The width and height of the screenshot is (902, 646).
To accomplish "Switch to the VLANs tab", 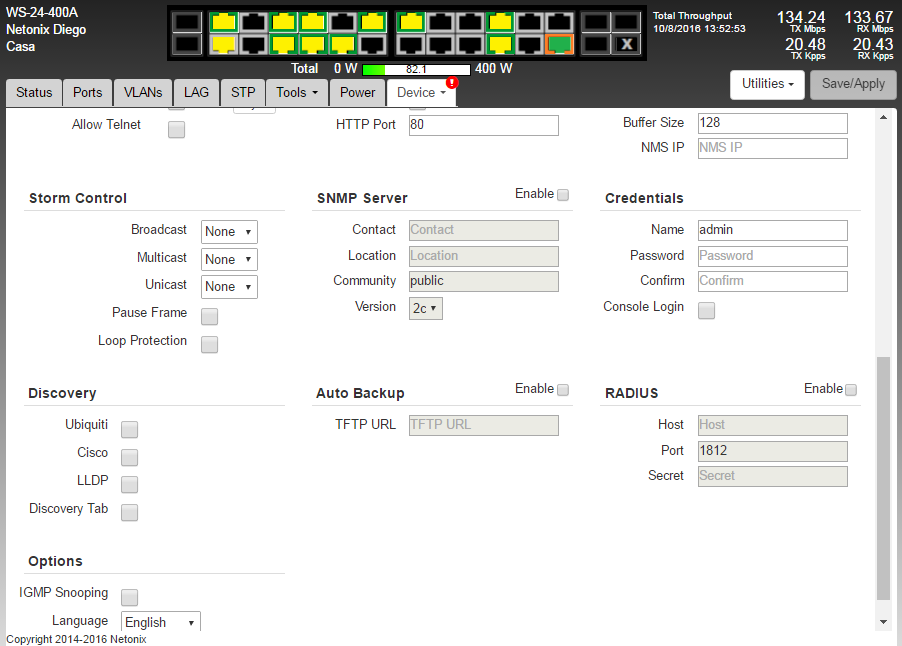I will coord(143,92).
